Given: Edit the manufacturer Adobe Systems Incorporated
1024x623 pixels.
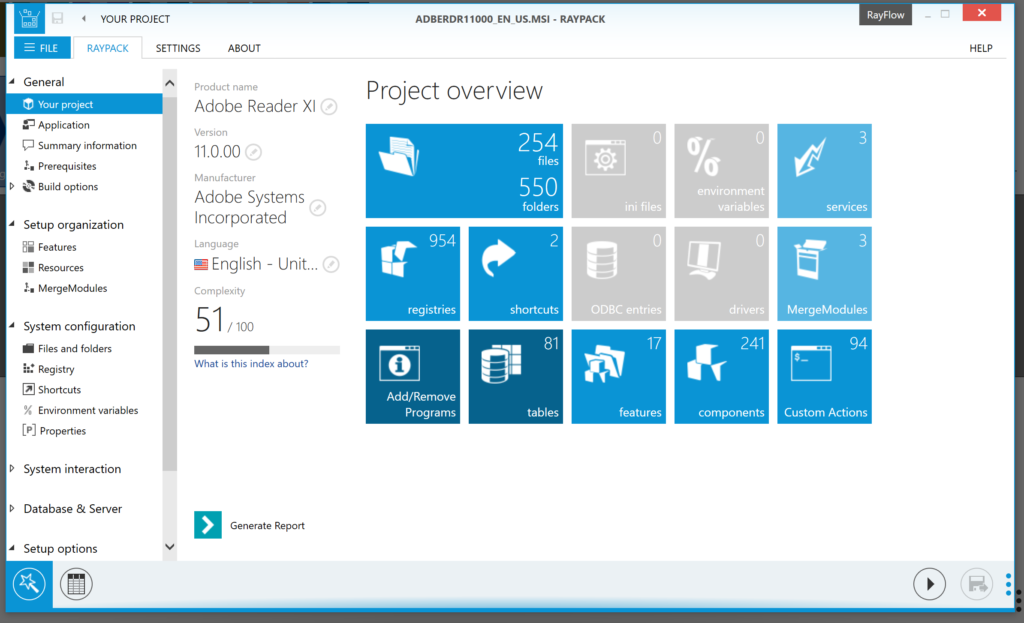Looking at the screenshot, I should [317, 208].
